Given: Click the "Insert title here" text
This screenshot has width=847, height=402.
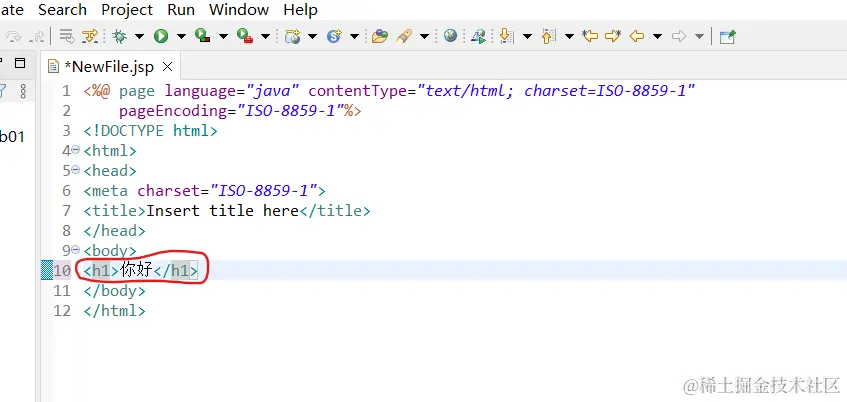Looking at the screenshot, I should click(223, 210).
